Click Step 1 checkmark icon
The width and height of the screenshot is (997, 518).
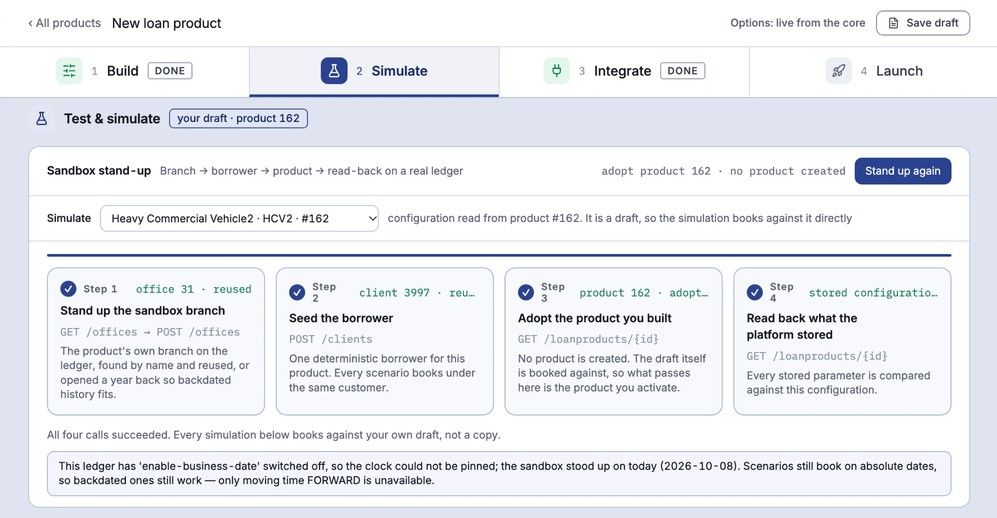point(68,289)
